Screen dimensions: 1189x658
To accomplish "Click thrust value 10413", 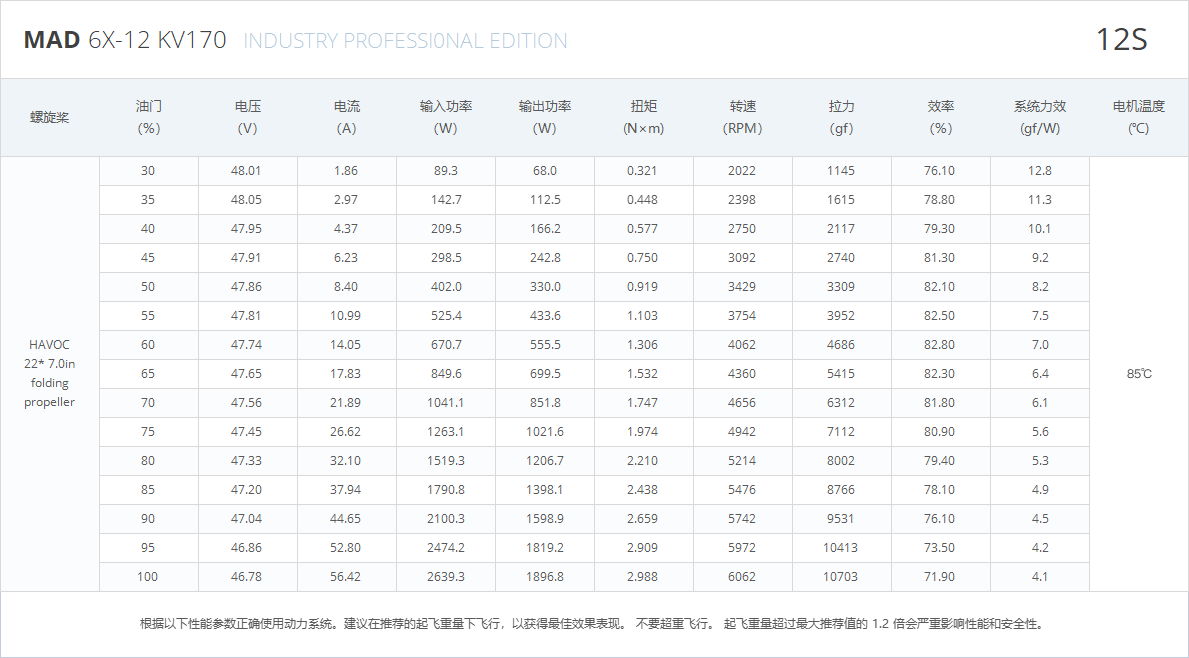I will 841,547.
